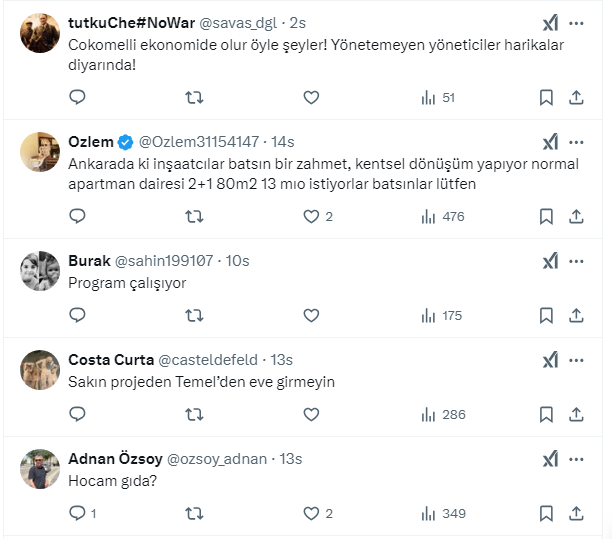612x539 pixels.
Task: Reply to Adnan Özsoy's 'Hocam gıda?' tweet
Action: coord(78,513)
